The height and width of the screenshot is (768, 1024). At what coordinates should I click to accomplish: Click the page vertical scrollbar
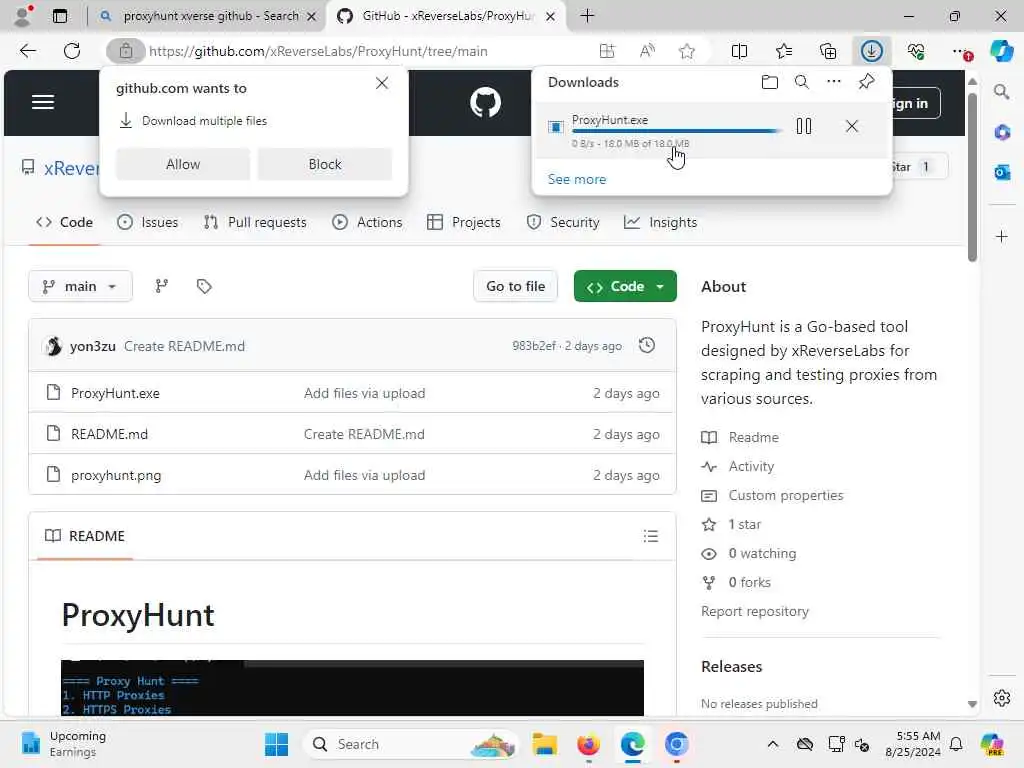pos(972,178)
